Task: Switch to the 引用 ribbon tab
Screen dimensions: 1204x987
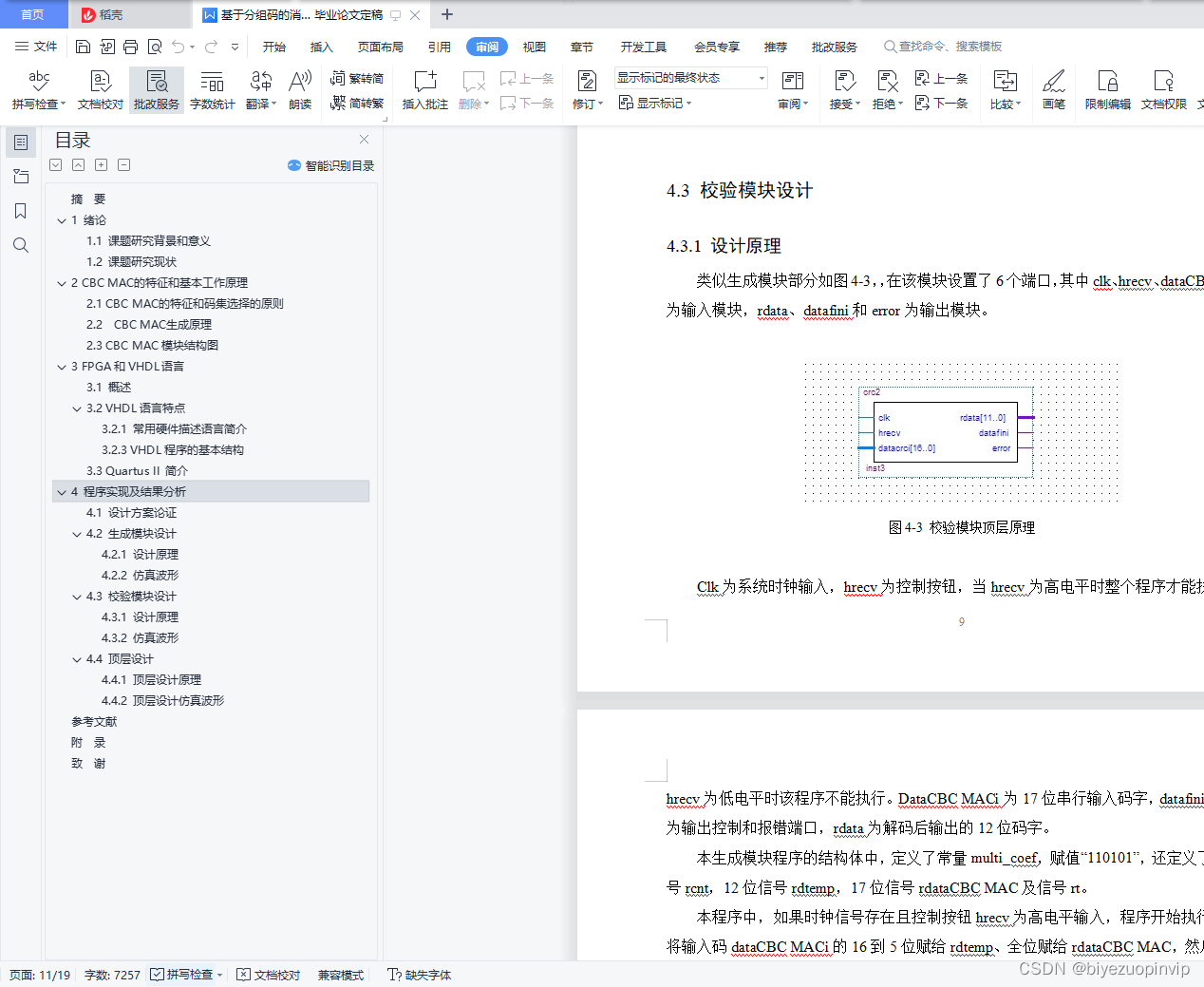Action: point(440,47)
